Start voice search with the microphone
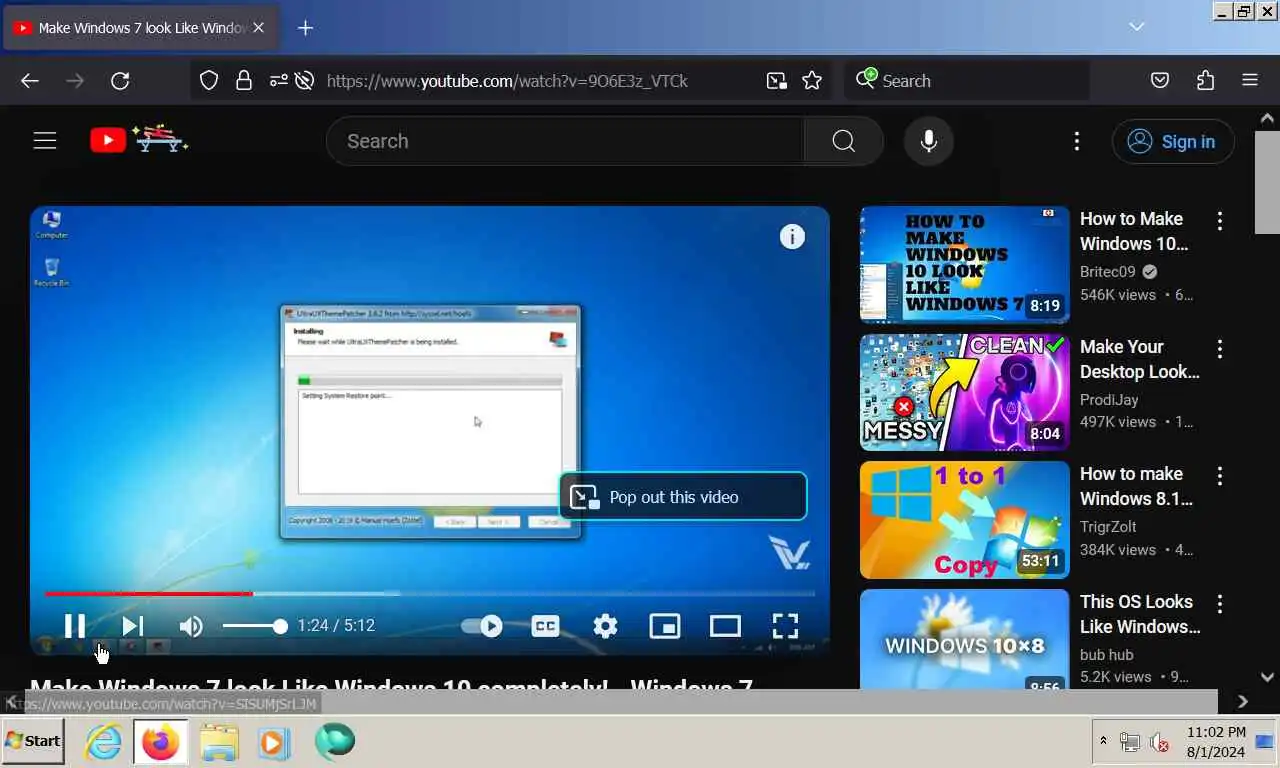 929,141
